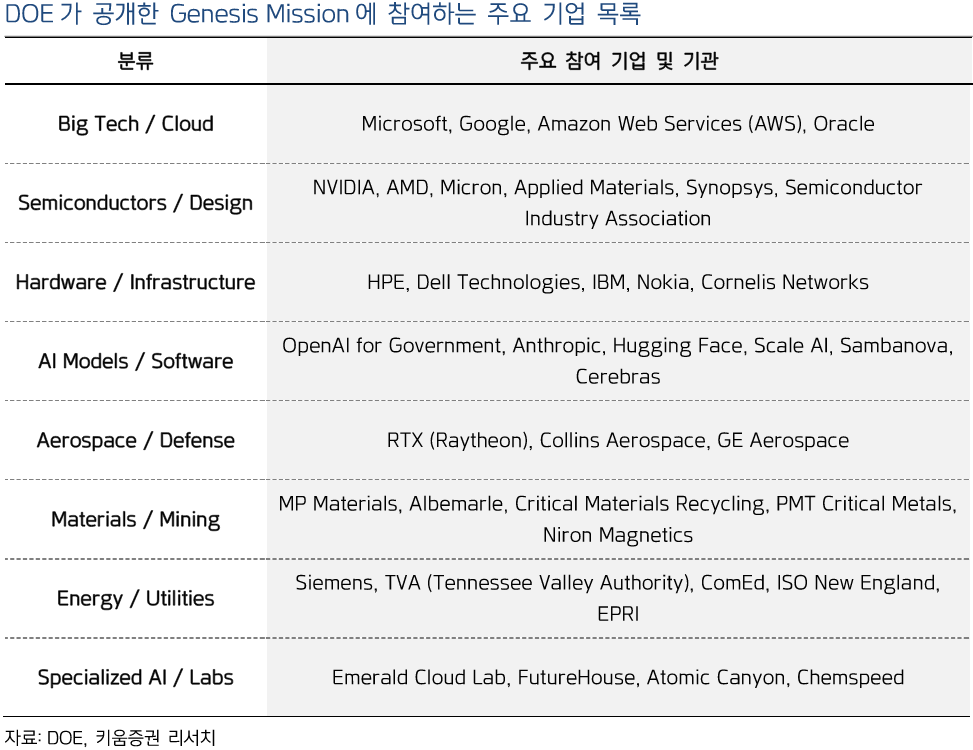The width and height of the screenshot is (973, 750).
Task: Click the Big Tech / Cloud category cell
Action: tap(135, 124)
